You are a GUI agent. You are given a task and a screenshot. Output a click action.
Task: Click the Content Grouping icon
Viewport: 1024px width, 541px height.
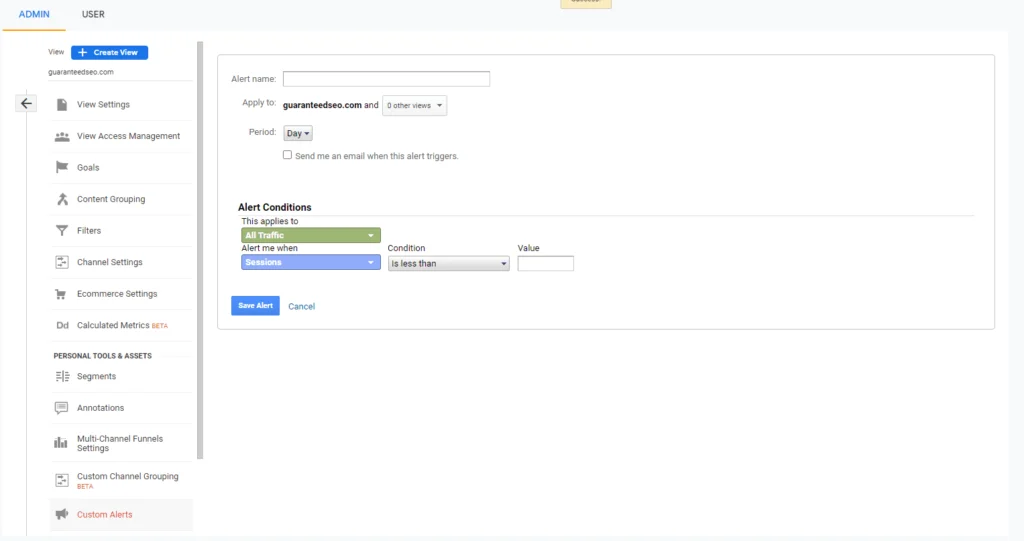[x=62, y=199]
